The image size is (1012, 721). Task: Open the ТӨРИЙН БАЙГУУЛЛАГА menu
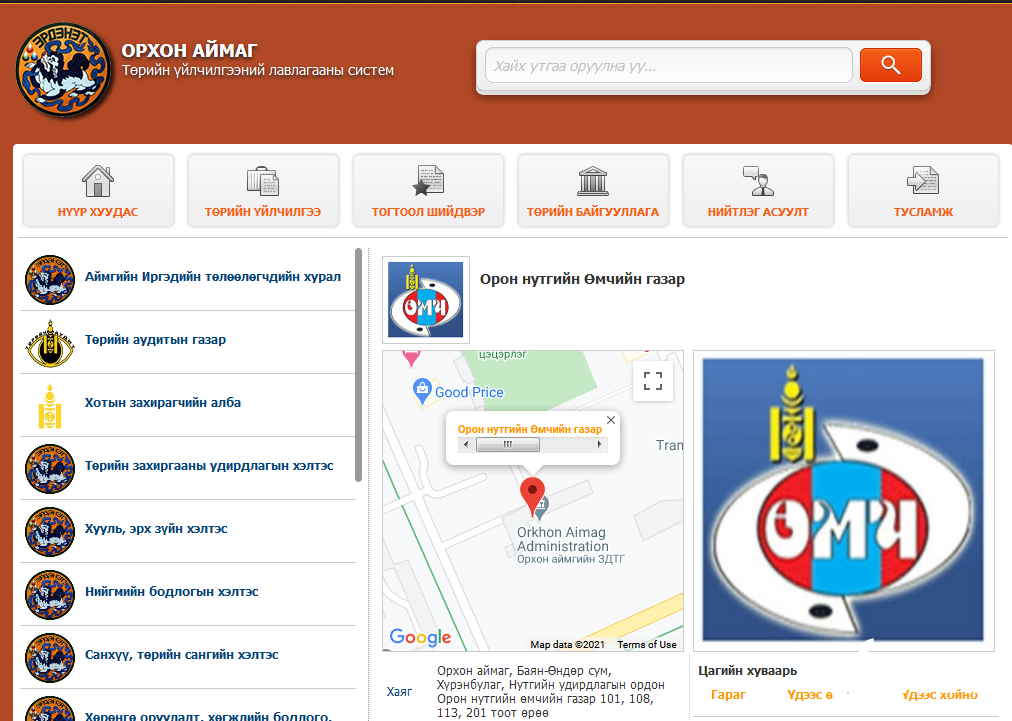click(593, 190)
